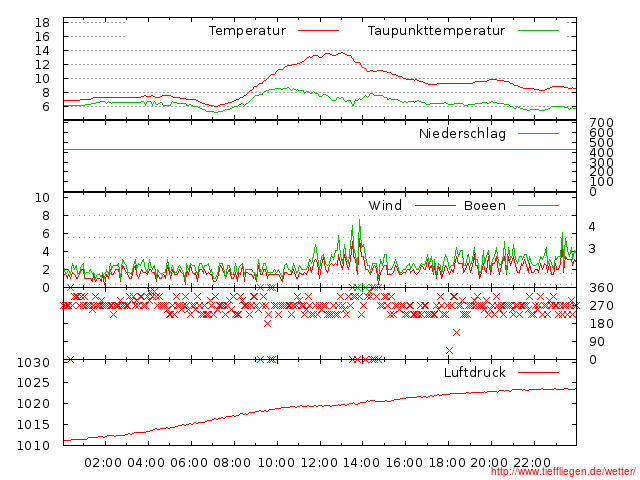Click the 700 precipitation axis value
Viewport: 640px width, 480px height.
601,122
